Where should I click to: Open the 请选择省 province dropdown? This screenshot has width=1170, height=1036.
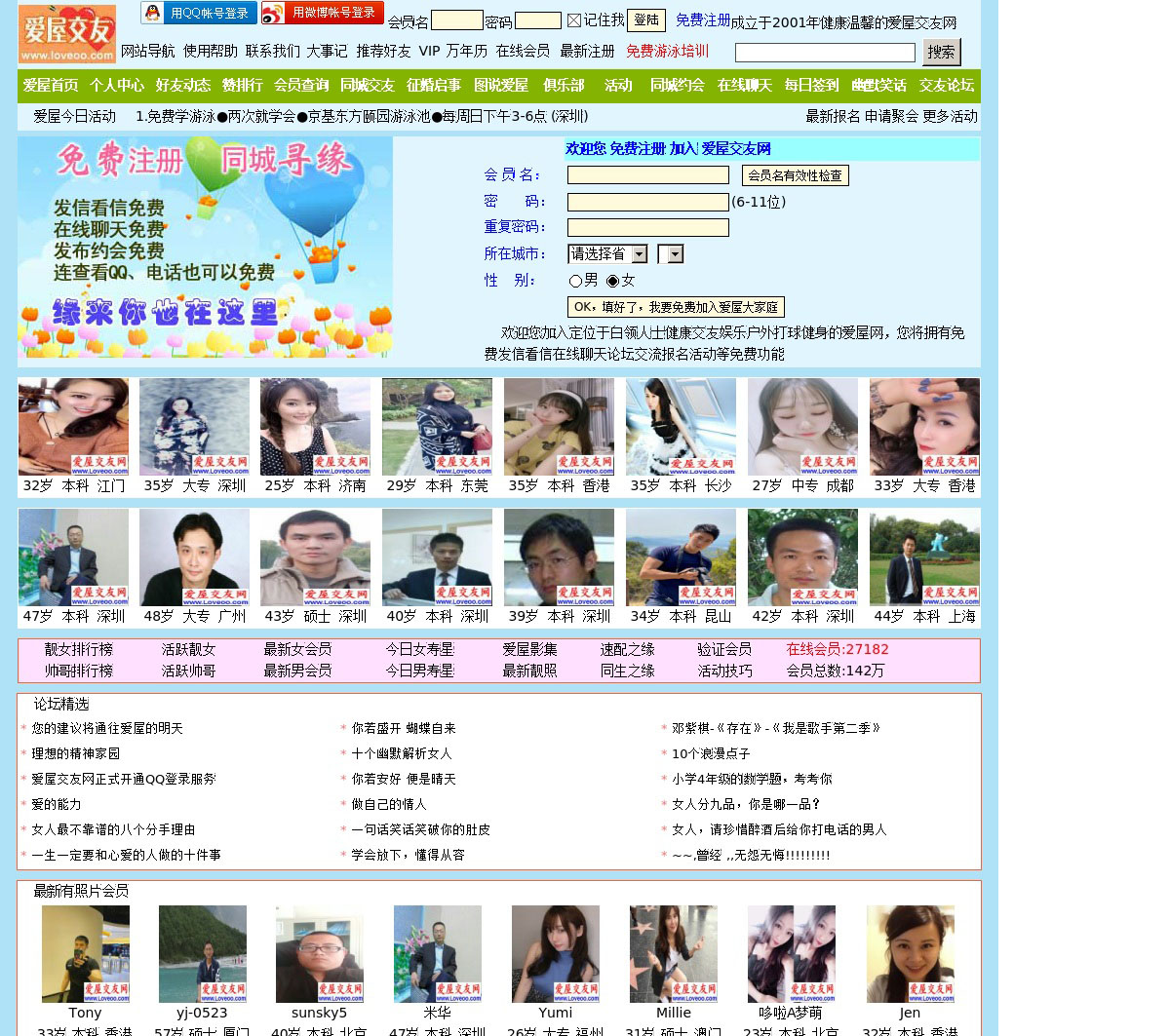tap(608, 254)
